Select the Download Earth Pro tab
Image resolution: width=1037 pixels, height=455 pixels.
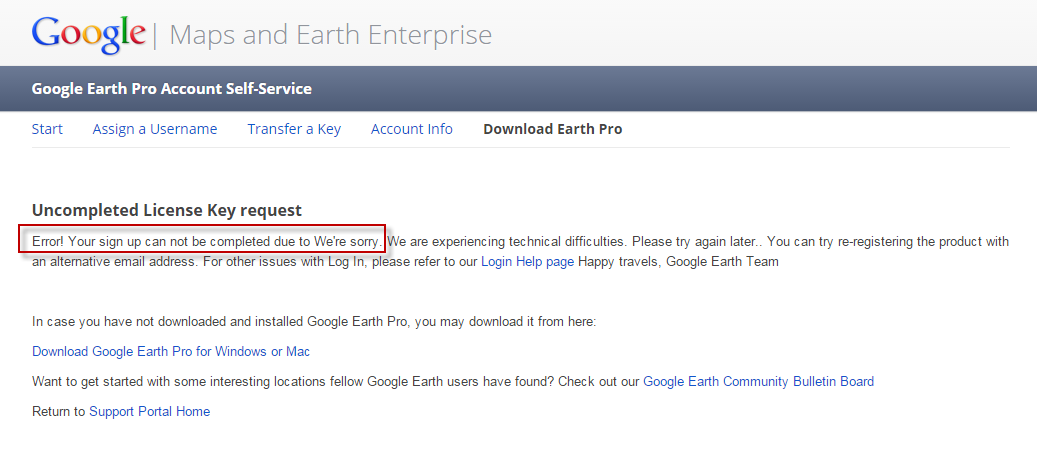552,129
